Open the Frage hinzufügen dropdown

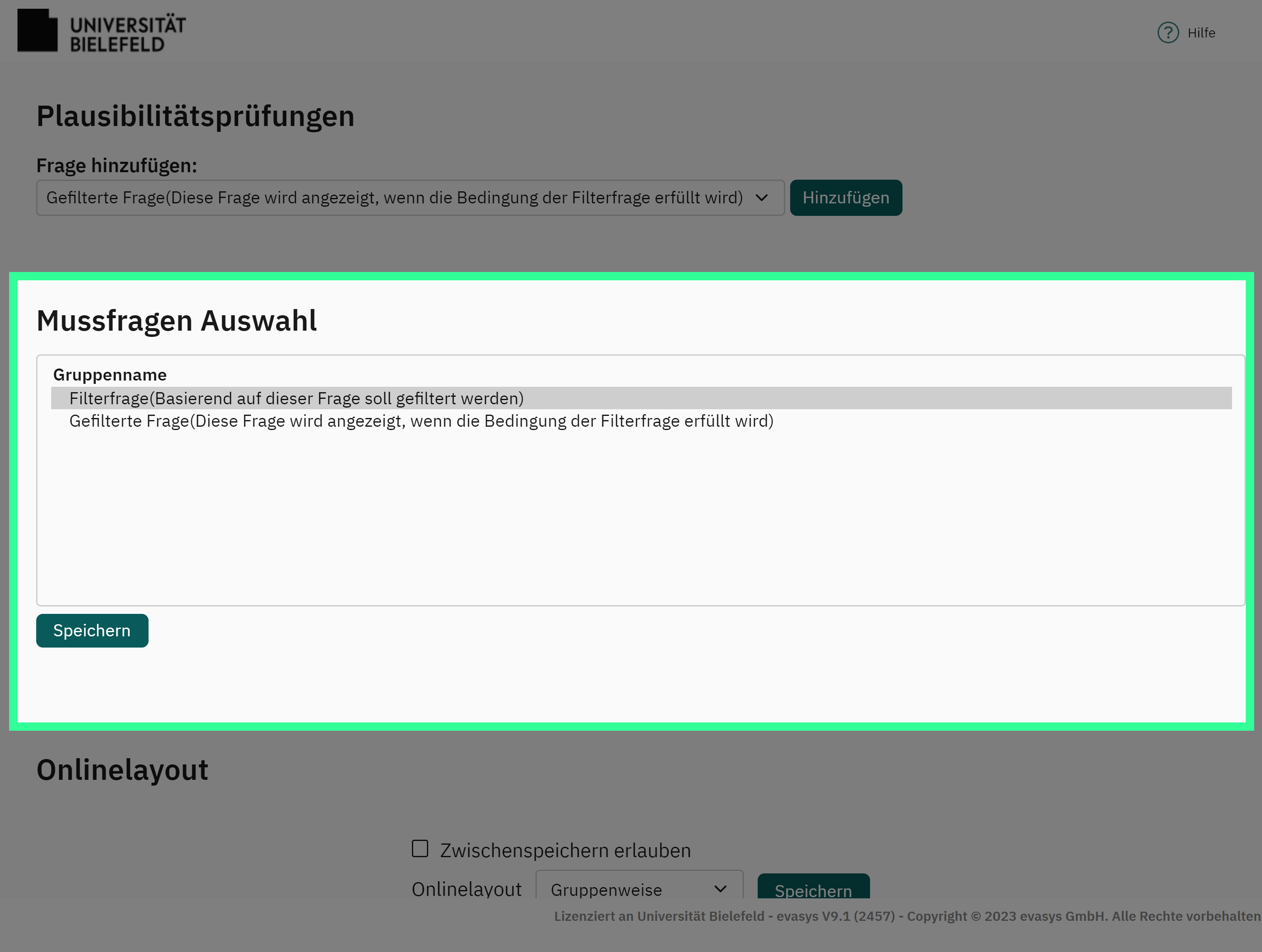pyautogui.click(x=410, y=198)
